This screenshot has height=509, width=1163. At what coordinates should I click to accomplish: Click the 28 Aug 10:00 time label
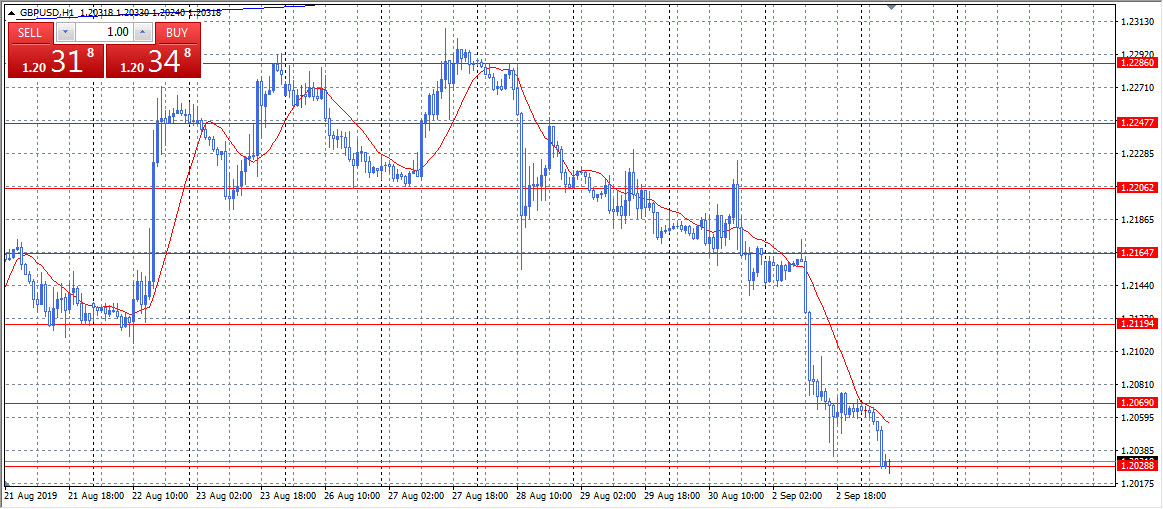[x=544, y=495]
